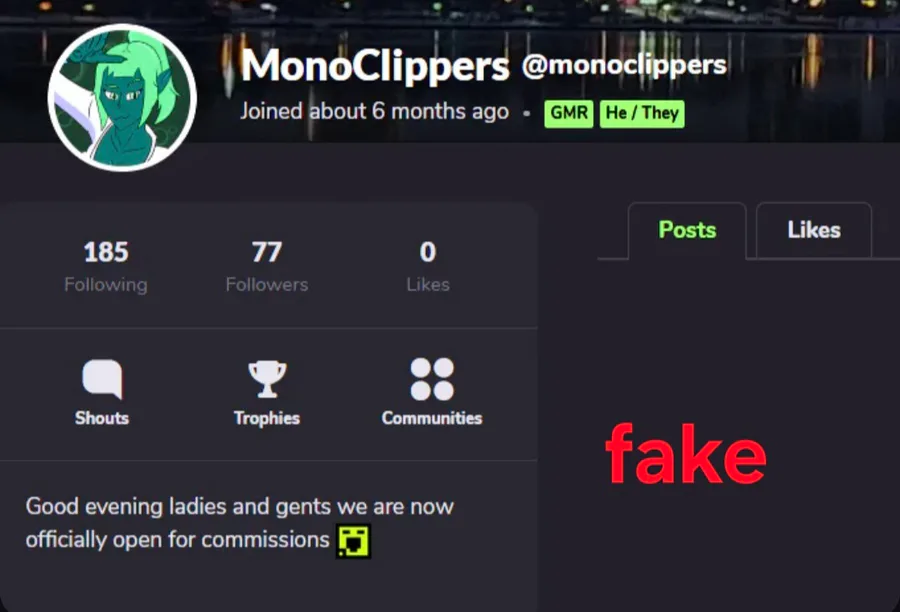Click the green-haired profile avatar
Screen dimensions: 900x612
click(x=122, y=98)
